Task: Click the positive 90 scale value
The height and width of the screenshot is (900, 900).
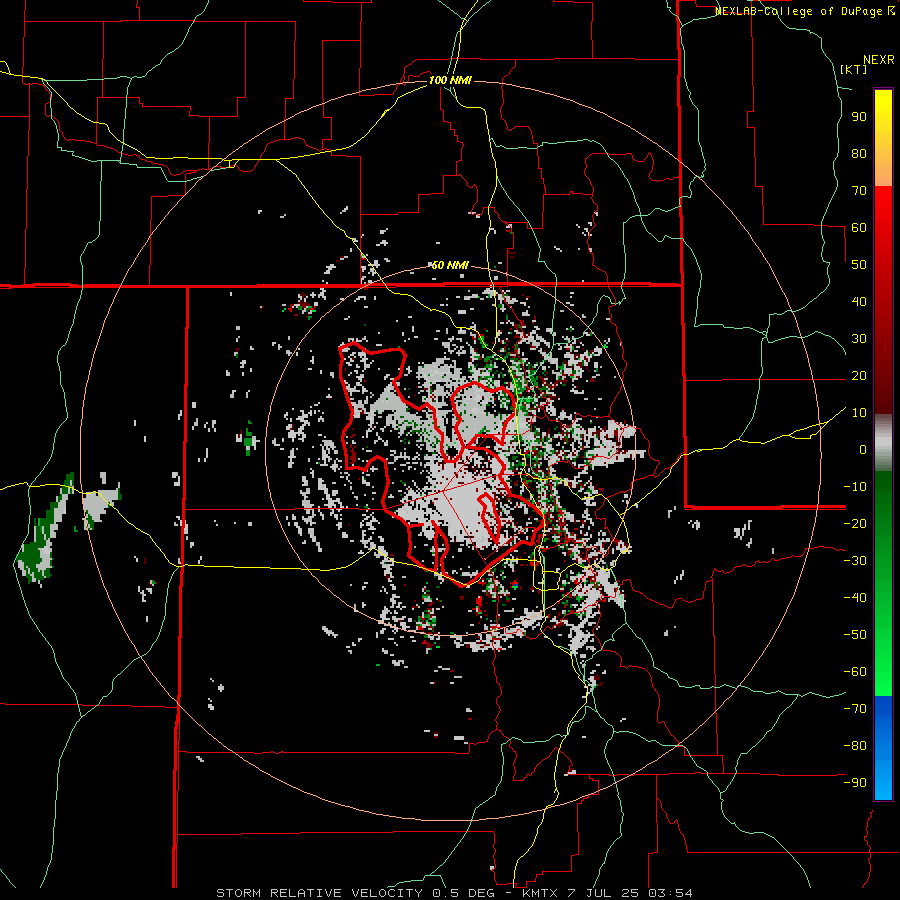Action: 859,117
